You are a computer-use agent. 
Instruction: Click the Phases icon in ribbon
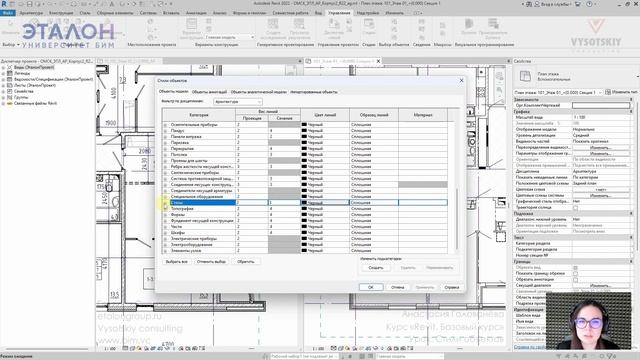tap(369, 25)
